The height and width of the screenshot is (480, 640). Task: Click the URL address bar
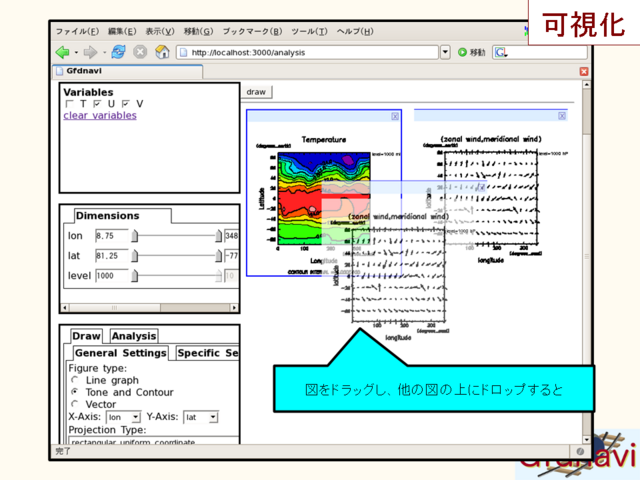click(x=307, y=52)
